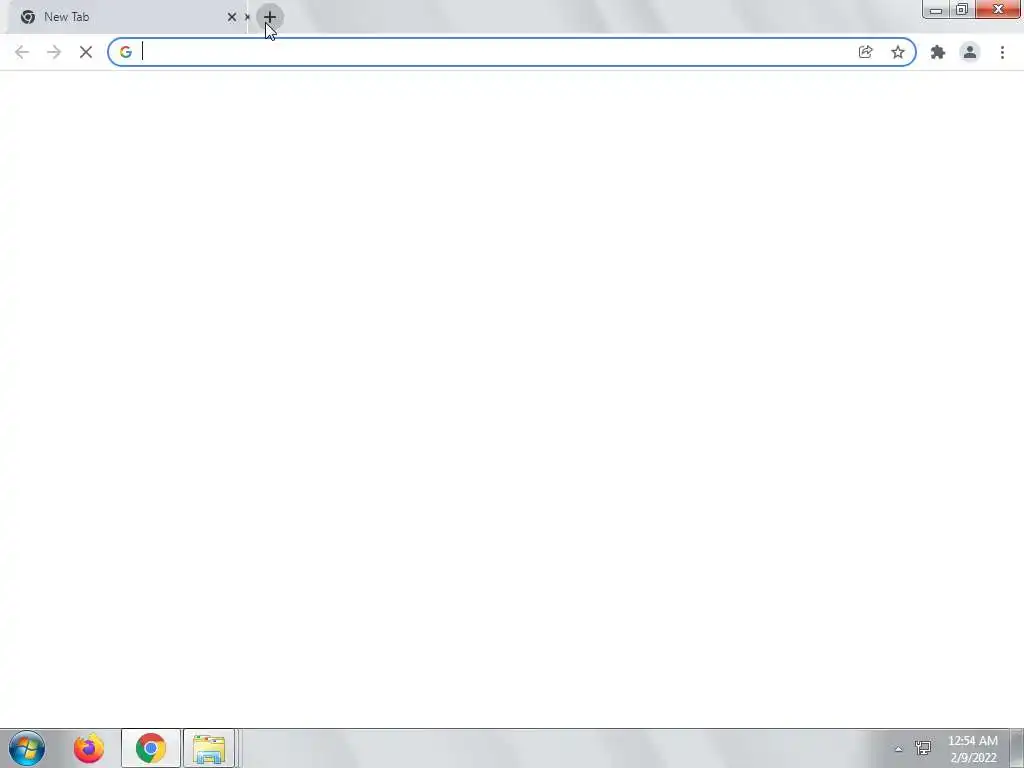Close the Chrome window
1024x768 pixels.
tap(998, 9)
